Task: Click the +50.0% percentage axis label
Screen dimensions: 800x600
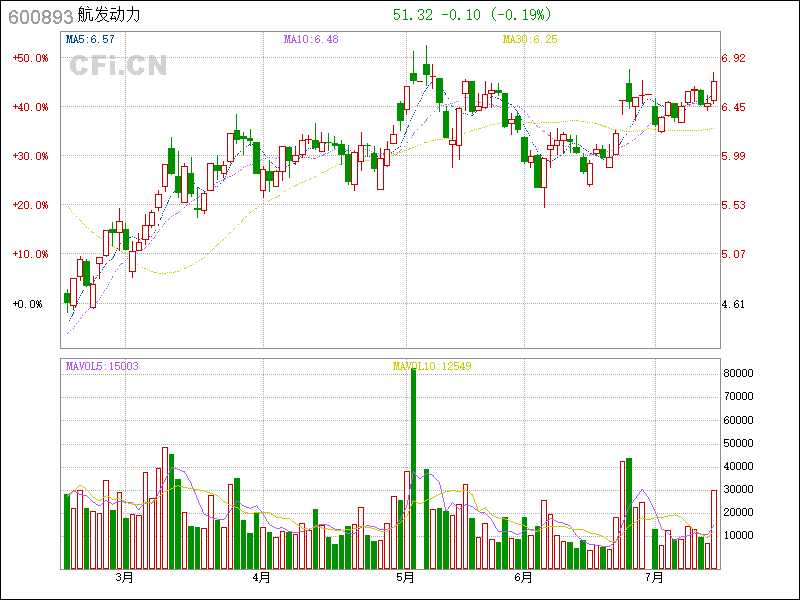Action: coord(30,58)
